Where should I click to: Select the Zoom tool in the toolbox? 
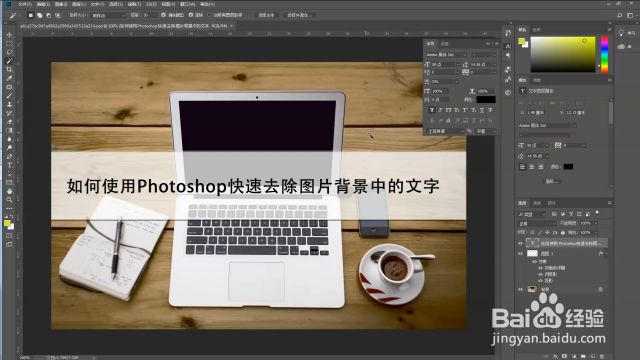point(9,200)
